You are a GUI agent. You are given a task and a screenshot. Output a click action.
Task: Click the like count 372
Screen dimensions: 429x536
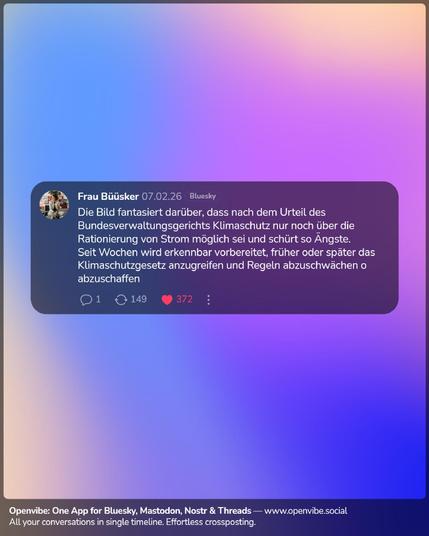tap(184, 299)
